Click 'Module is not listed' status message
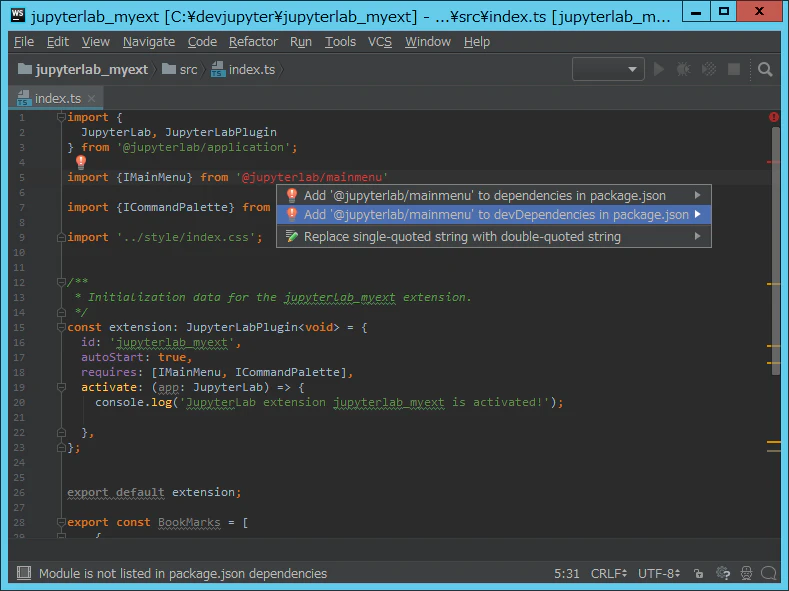Viewport: 789px width, 591px height. (x=183, y=573)
